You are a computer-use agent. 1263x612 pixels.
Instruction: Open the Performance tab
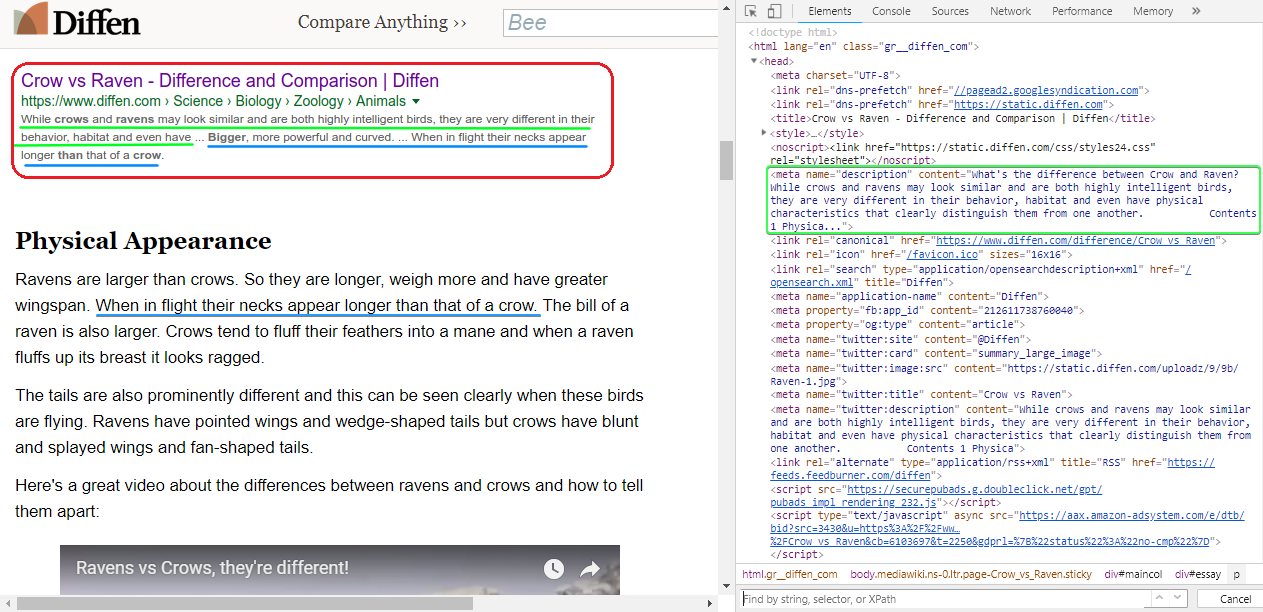click(1082, 11)
